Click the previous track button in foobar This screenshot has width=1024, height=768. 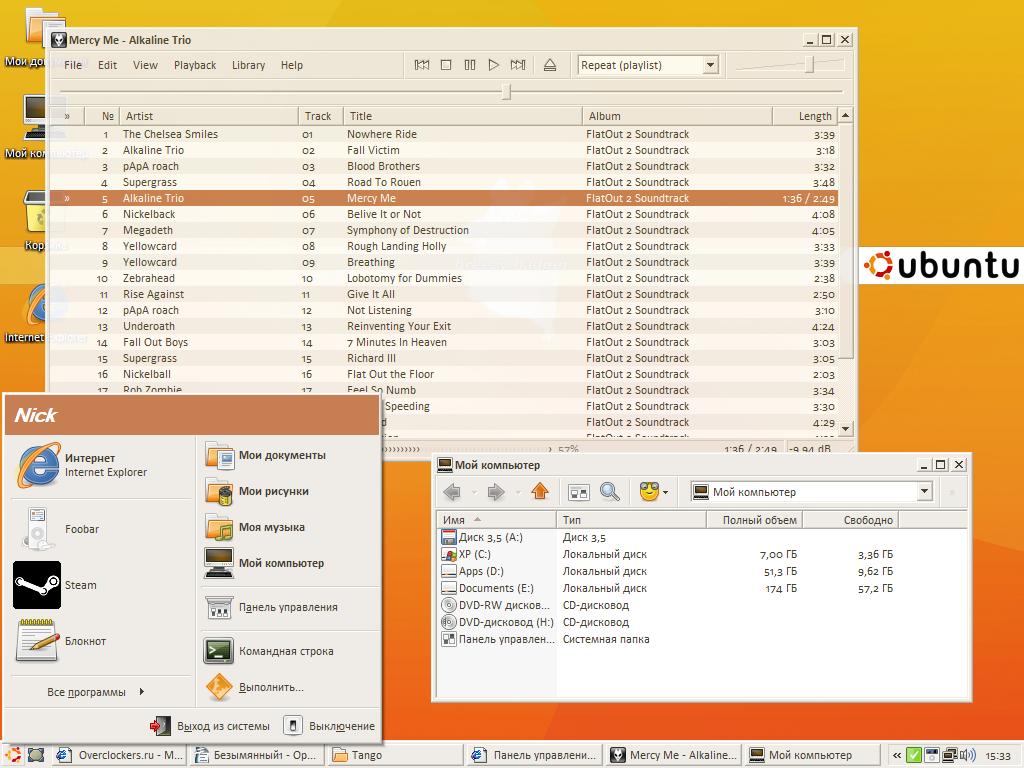(422, 65)
